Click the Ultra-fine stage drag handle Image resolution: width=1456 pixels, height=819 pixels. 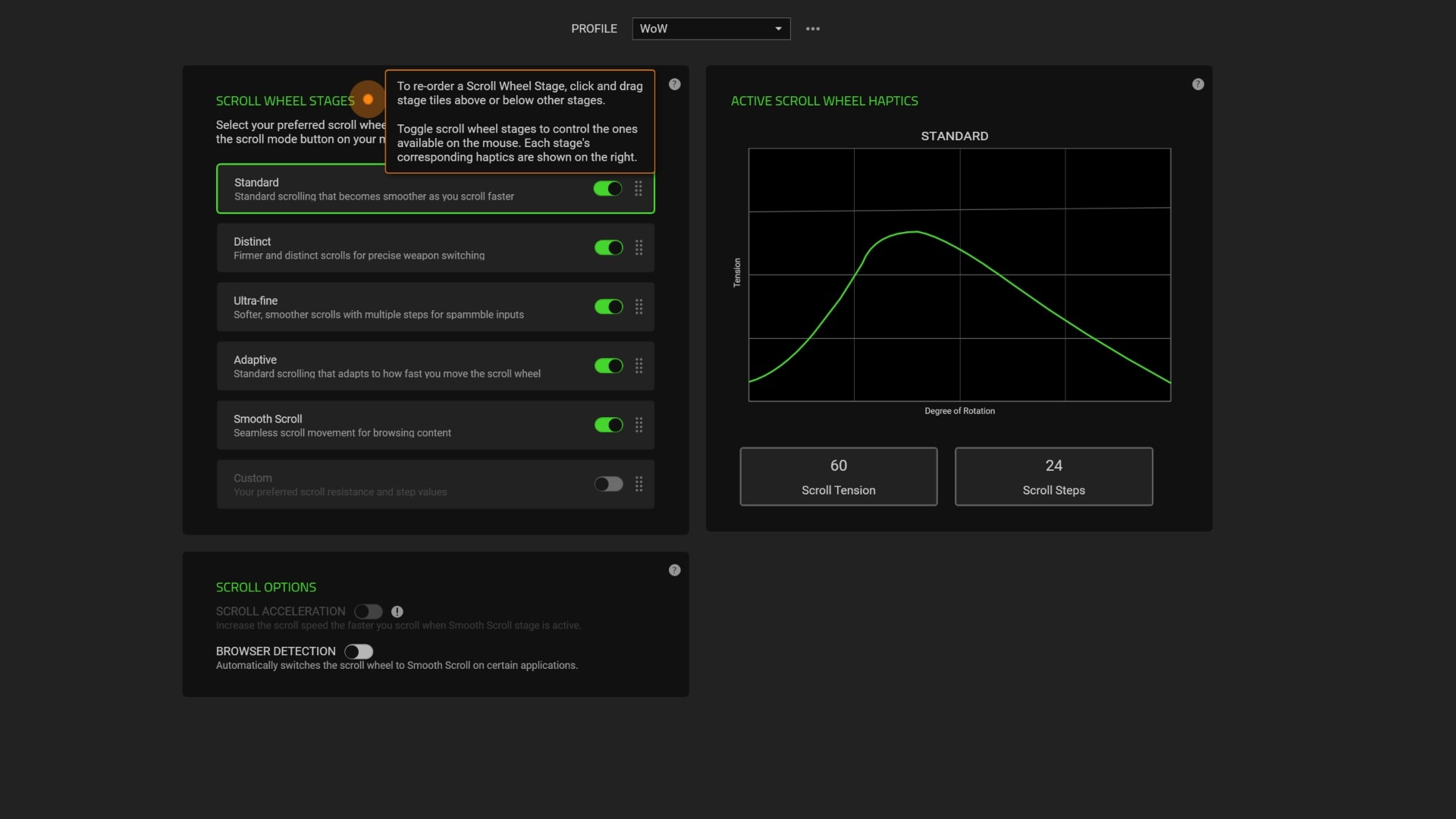point(639,307)
